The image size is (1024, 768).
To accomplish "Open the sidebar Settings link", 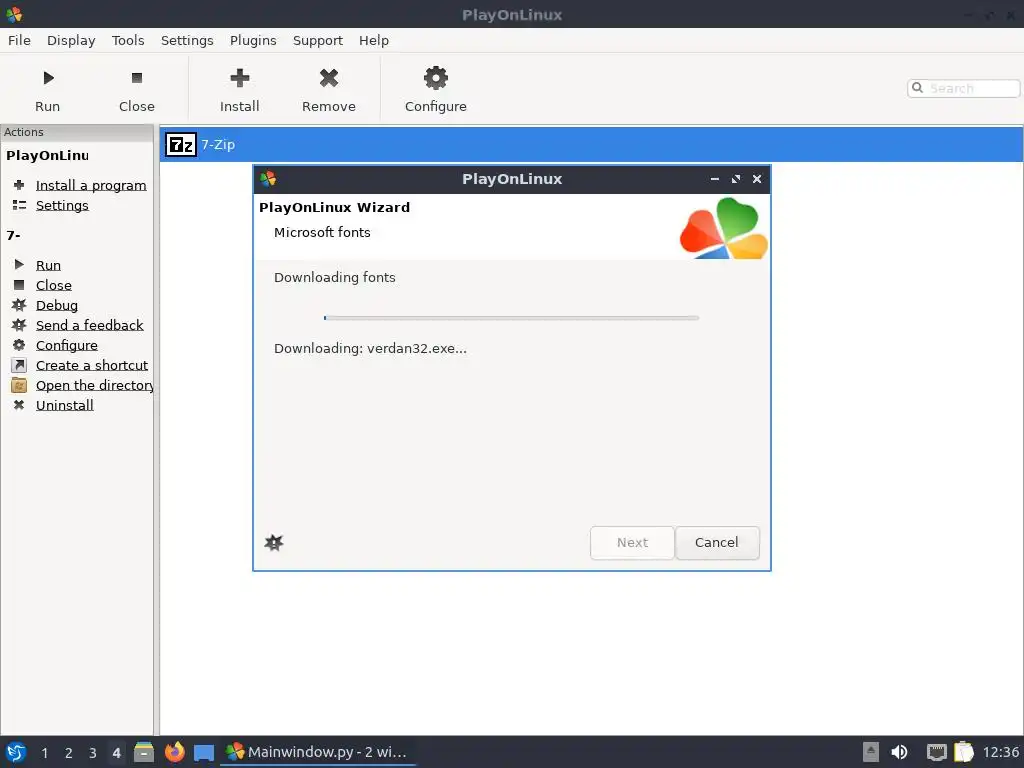I will coord(62,205).
